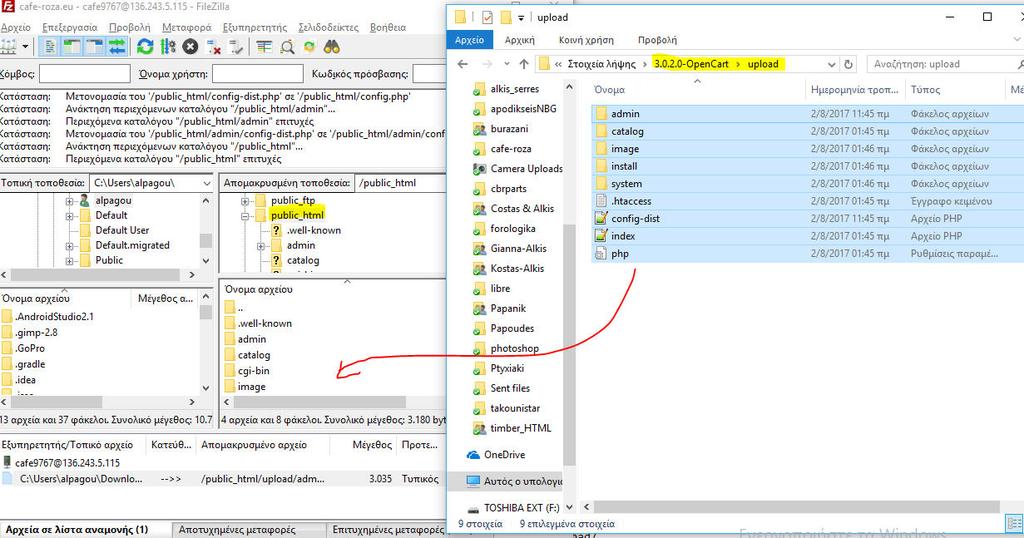
Task: Open FileZilla Σελιδοδείκτες menu
Action: tap(328, 27)
